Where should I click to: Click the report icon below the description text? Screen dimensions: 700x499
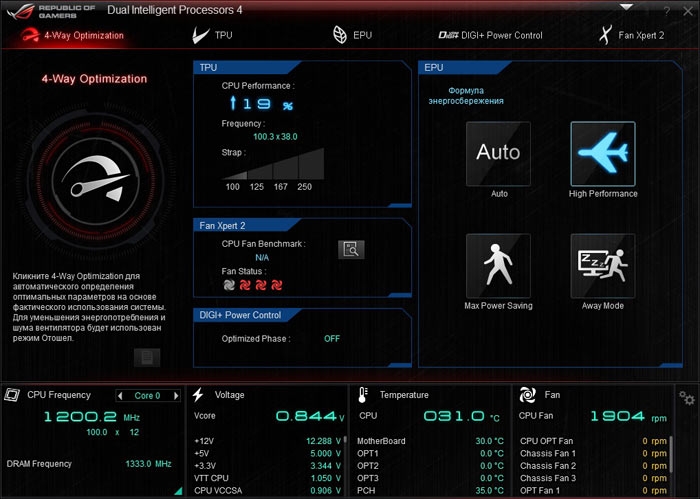pos(146,357)
